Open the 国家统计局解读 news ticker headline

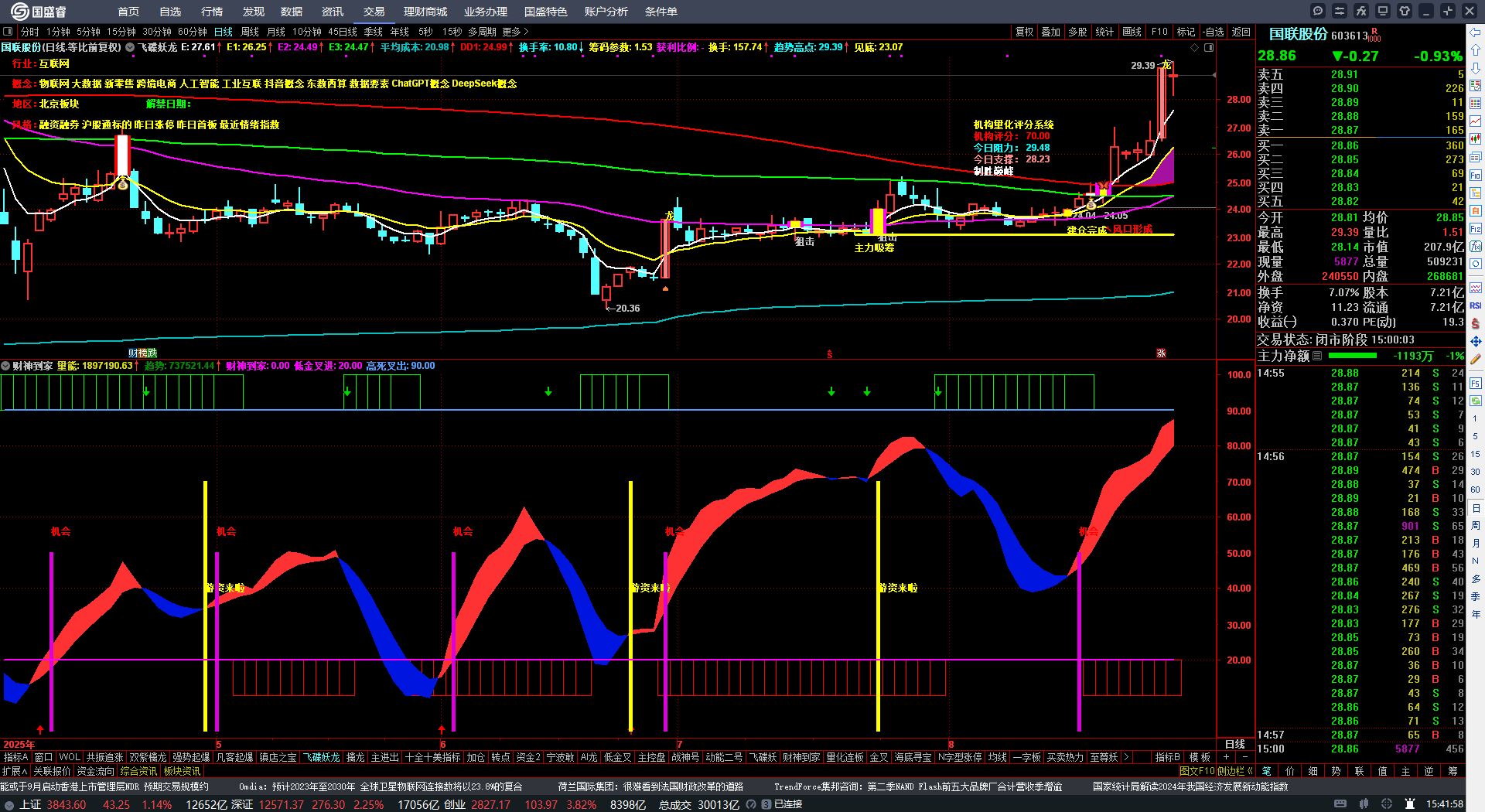[1190, 786]
